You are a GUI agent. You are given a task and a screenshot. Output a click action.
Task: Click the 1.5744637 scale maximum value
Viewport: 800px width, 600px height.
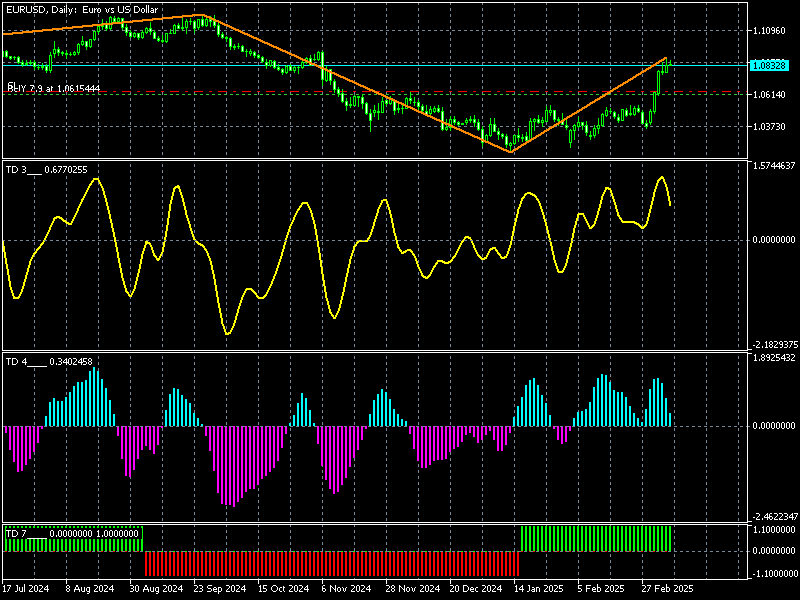(774, 165)
